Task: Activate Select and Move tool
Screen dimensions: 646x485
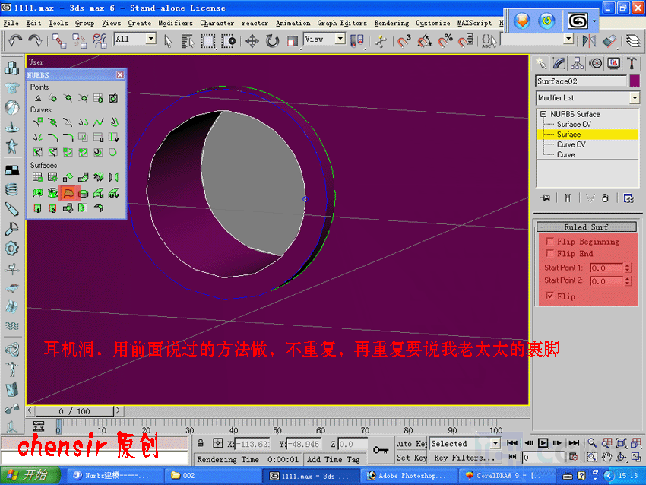Action: [252, 41]
